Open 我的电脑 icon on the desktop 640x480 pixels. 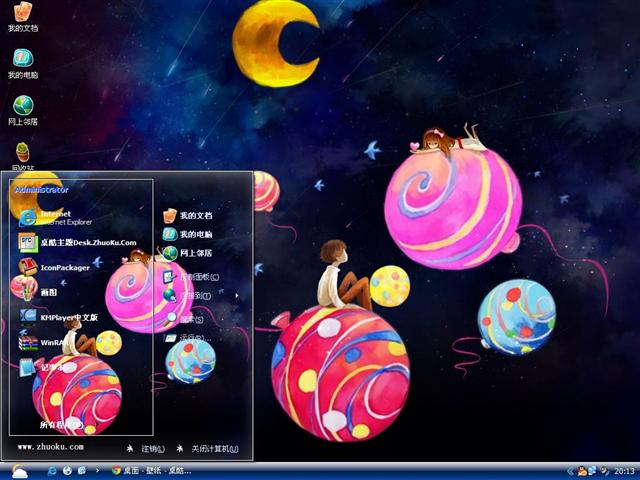click(23, 64)
